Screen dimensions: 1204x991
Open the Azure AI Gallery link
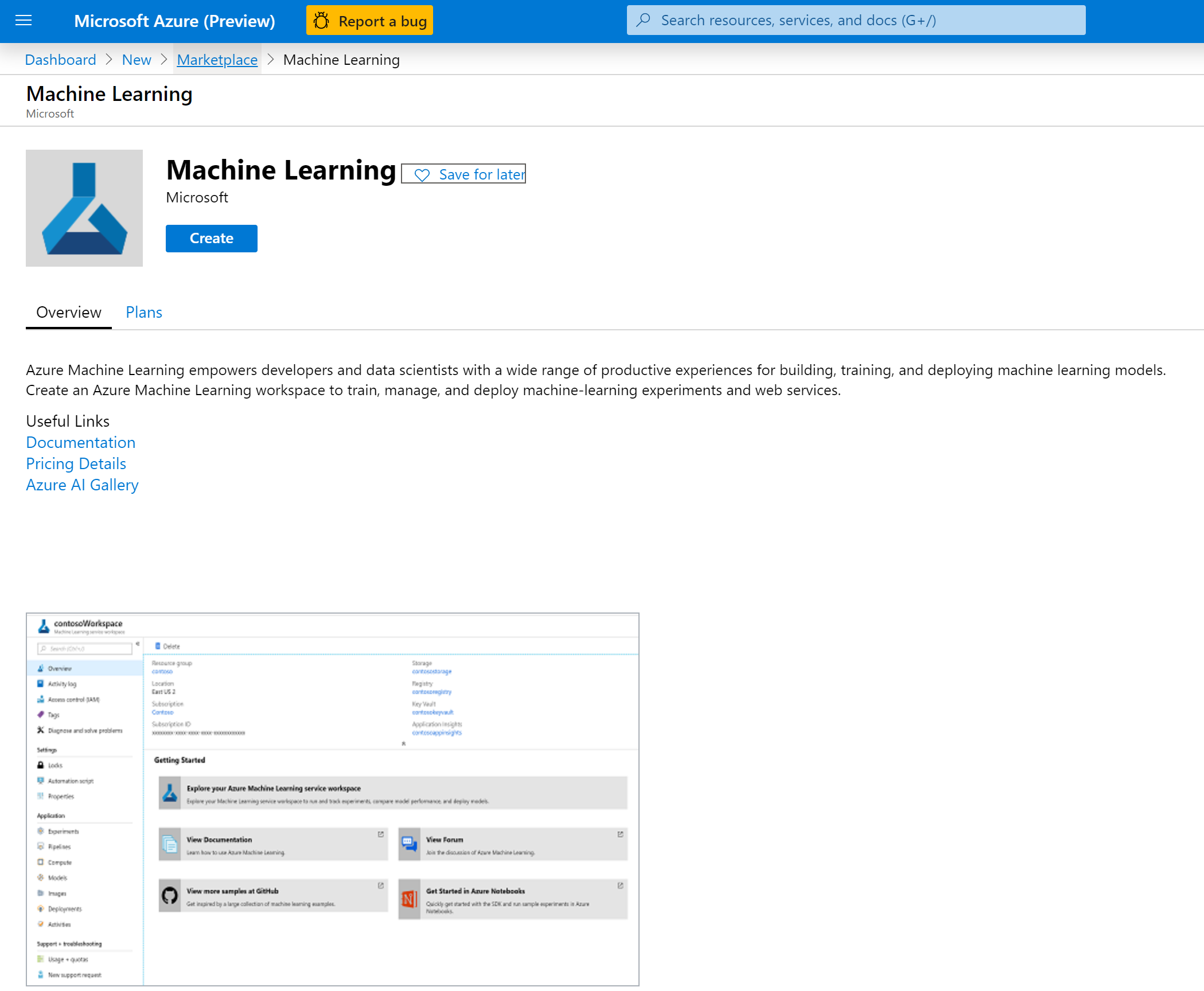[x=82, y=485]
